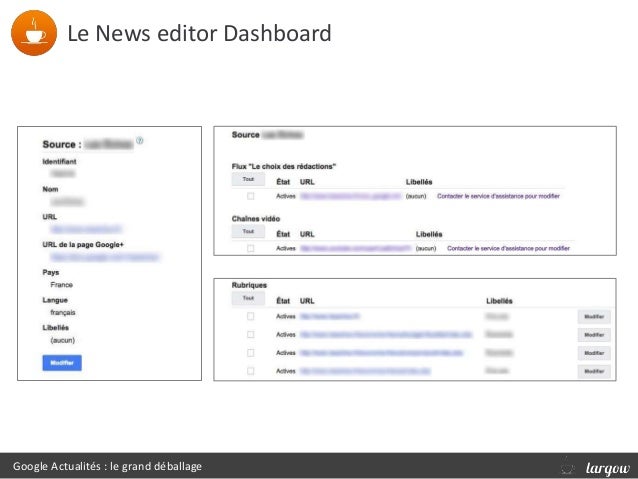Screen dimensions: 638x479
Task: Click the '(aucun)' label in the Chaînes vidéo row
Action: pyautogui.click(x=426, y=248)
